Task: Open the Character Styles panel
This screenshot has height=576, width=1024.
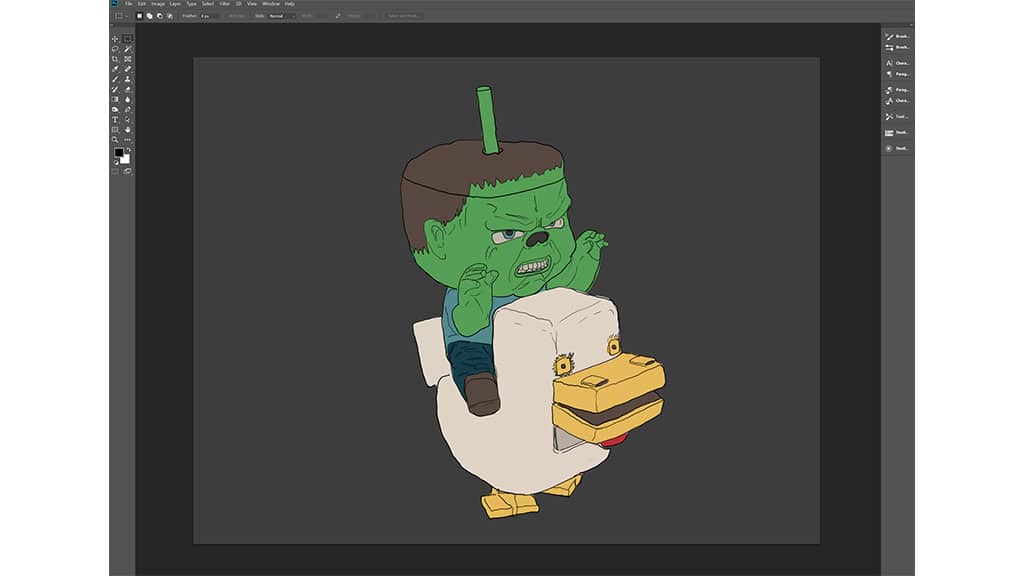Action: [x=897, y=101]
